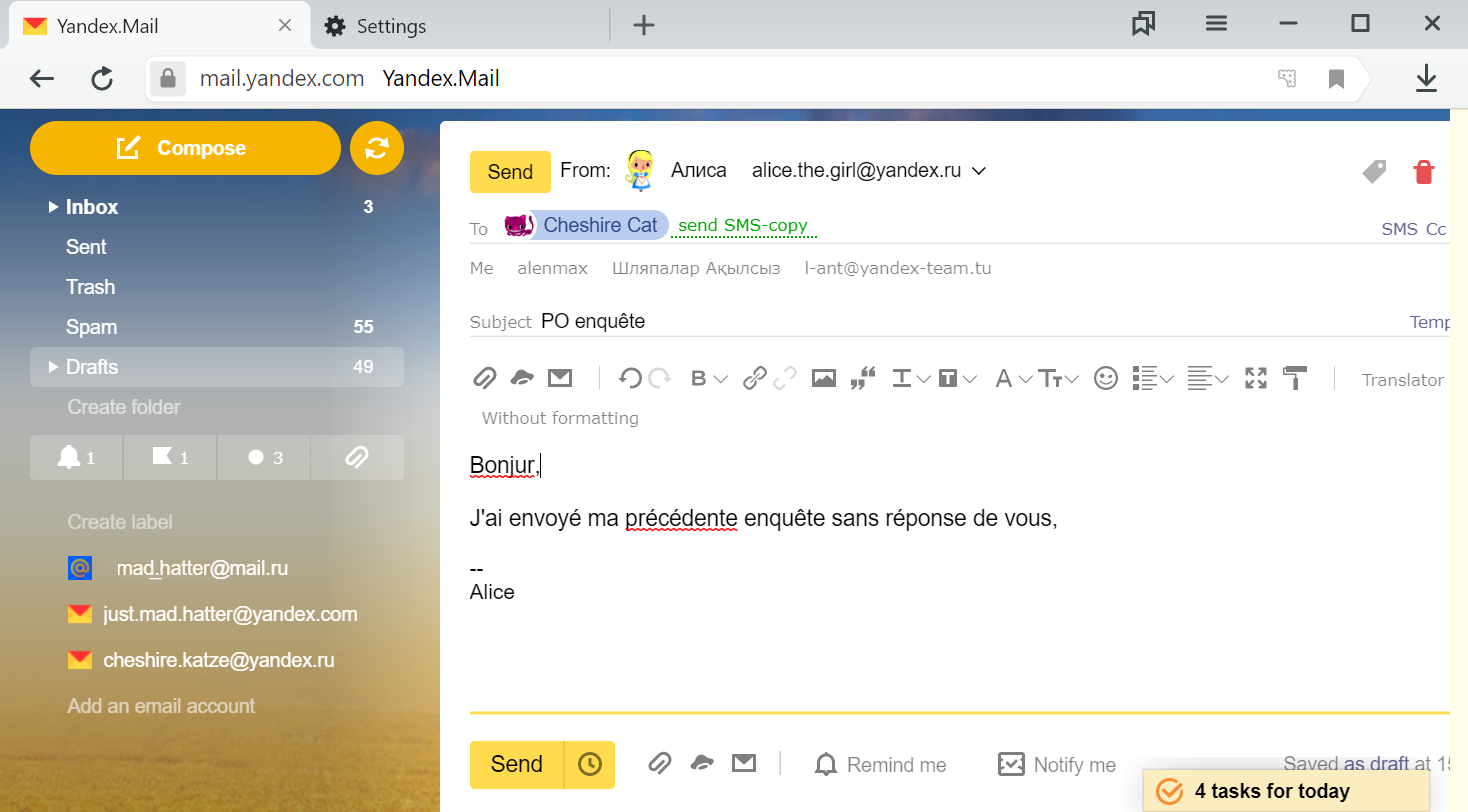The height and width of the screenshot is (812, 1468).
Task: Open scheduled send clock next to Send
Action: coord(590,764)
